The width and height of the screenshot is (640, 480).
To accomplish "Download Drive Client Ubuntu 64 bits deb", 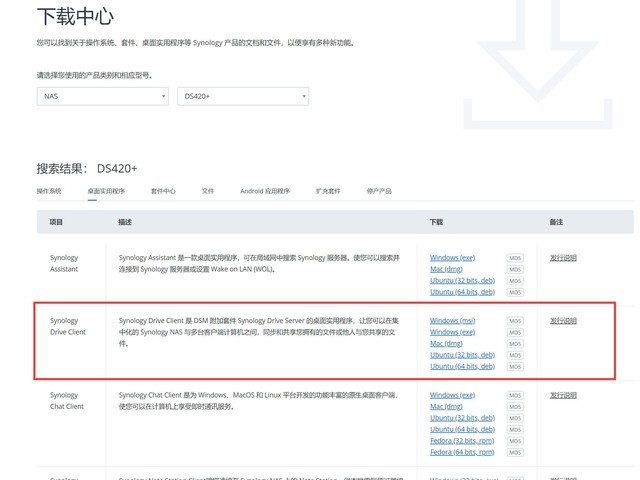I will coord(462,367).
